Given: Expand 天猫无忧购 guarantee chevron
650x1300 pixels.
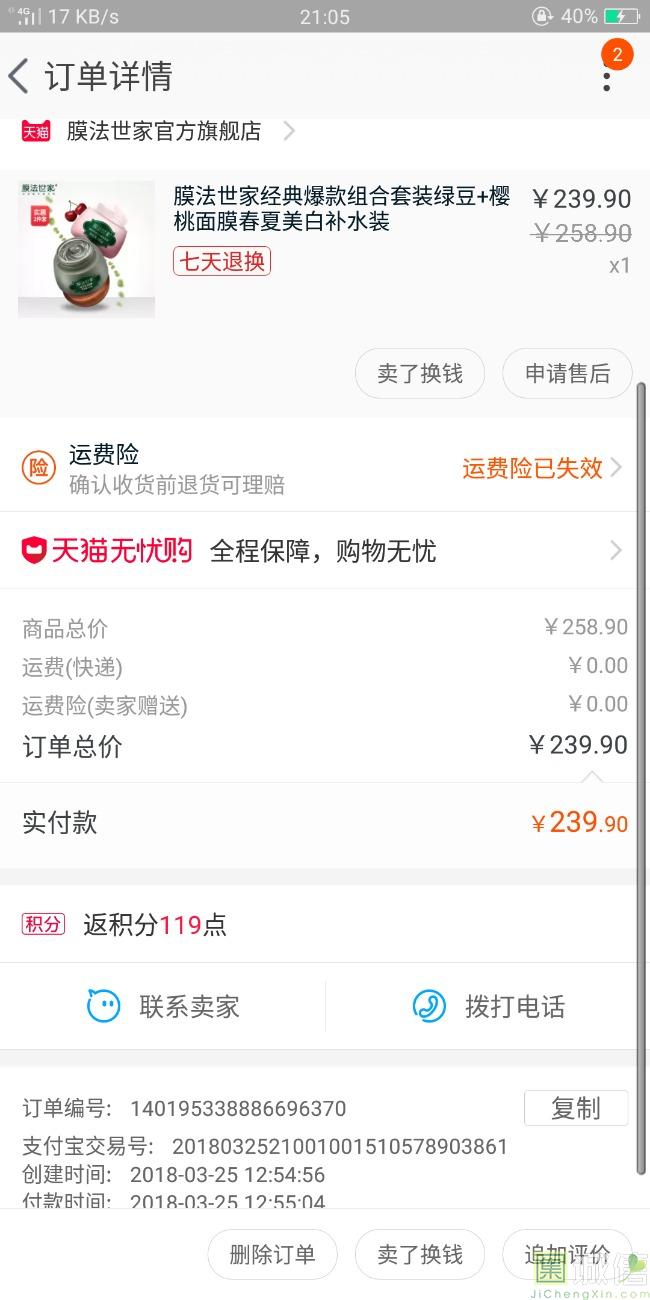Looking at the screenshot, I should pyautogui.click(x=616, y=550).
